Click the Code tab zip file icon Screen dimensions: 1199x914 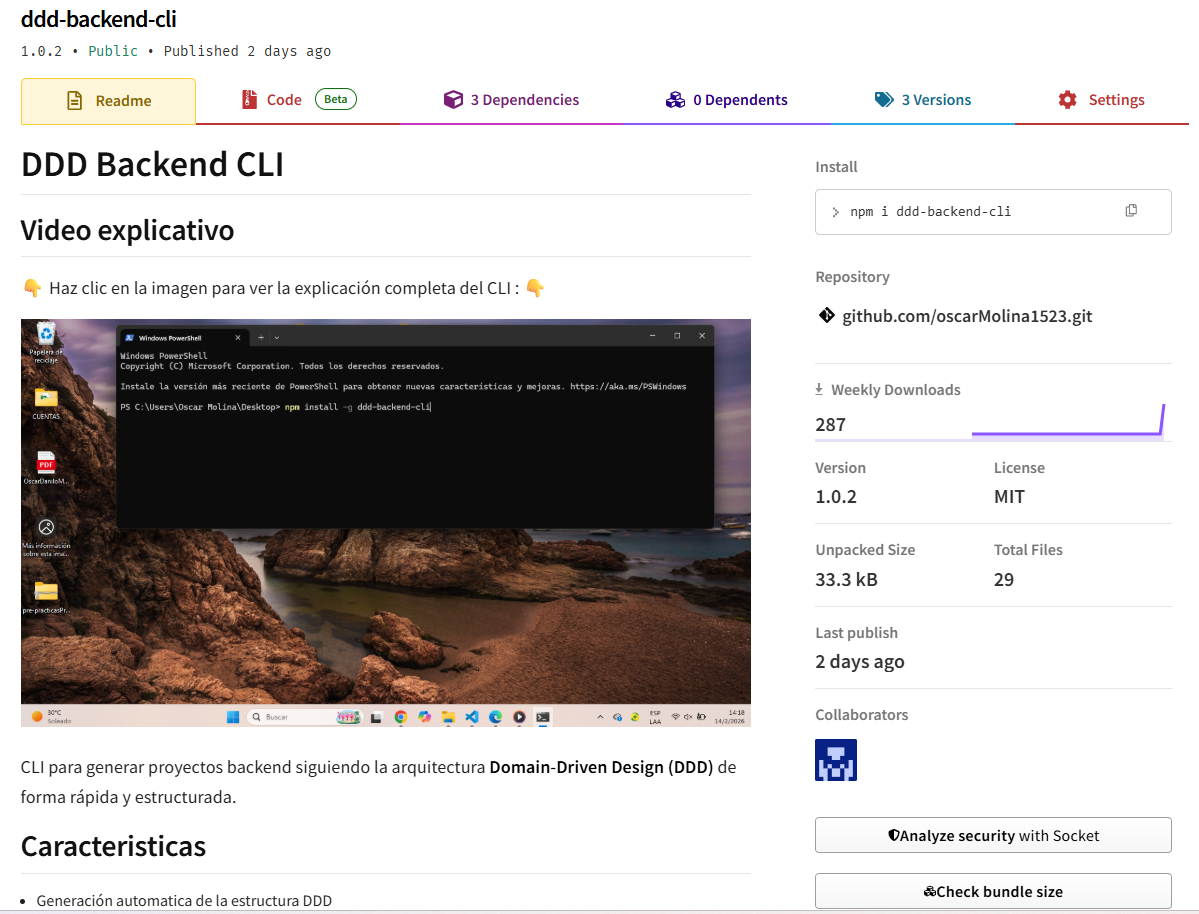[x=249, y=99]
